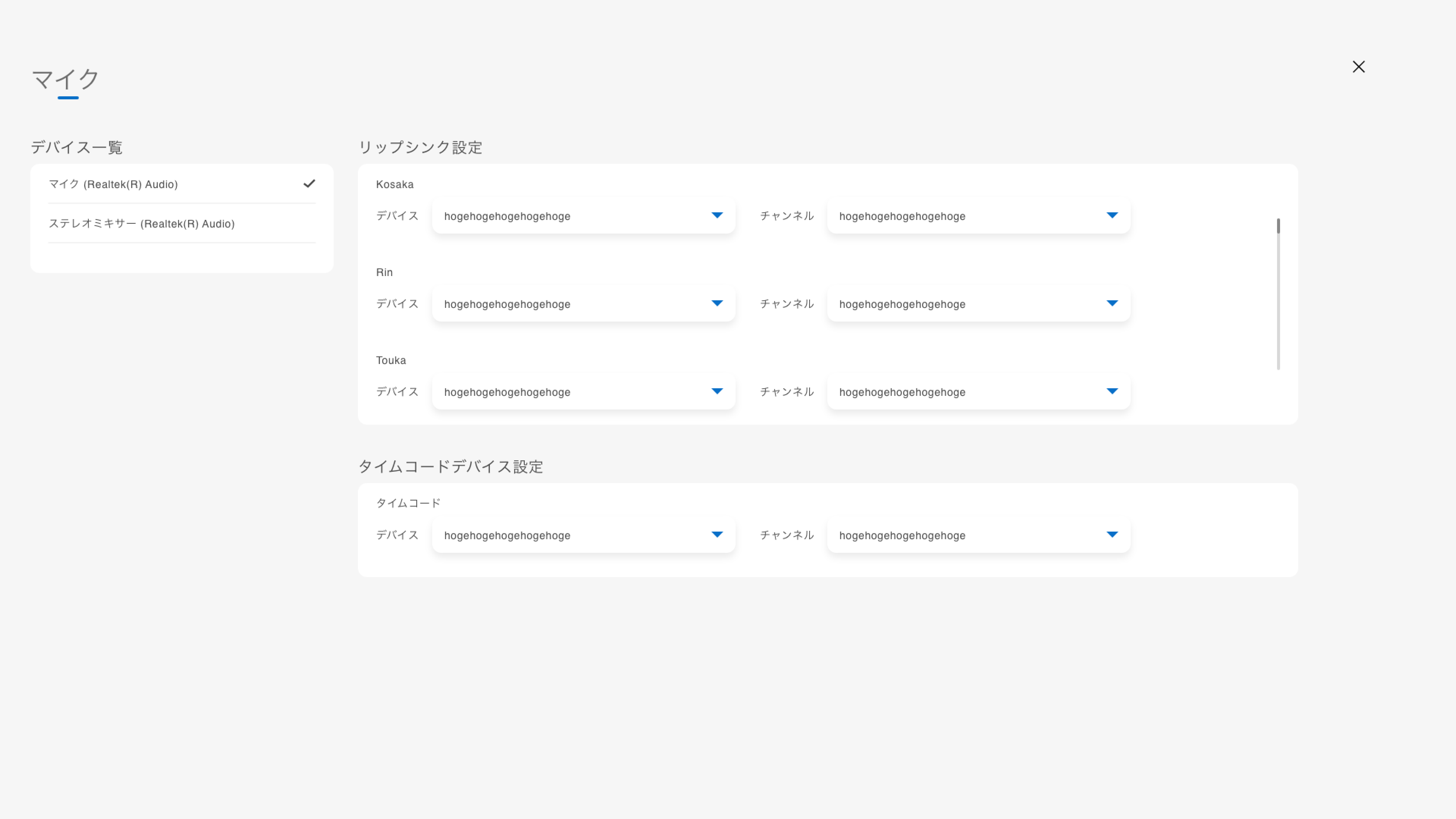Image resolution: width=1456 pixels, height=819 pixels.
Task: Click the checkmark next to マイク device
Action: [309, 184]
